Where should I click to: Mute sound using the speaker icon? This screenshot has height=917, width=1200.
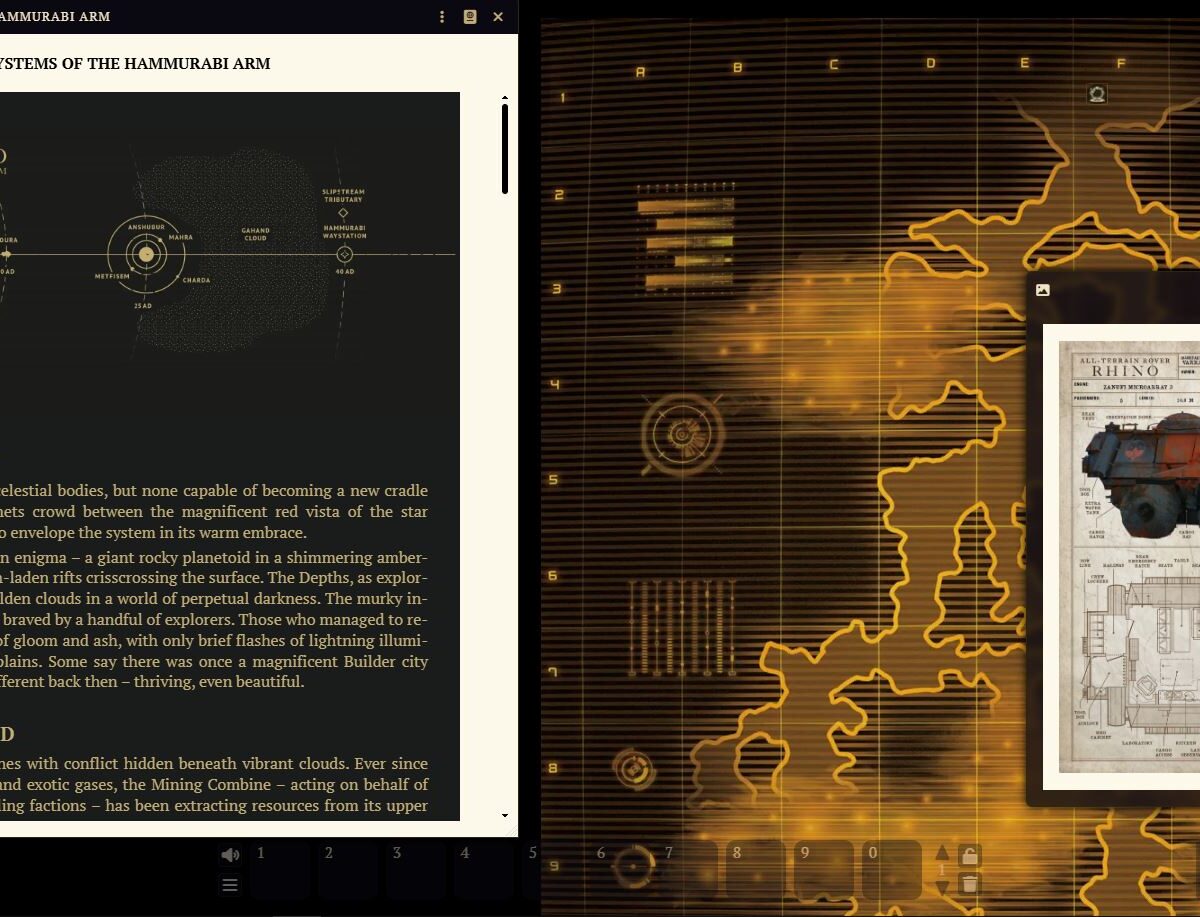[x=230, y=855]
